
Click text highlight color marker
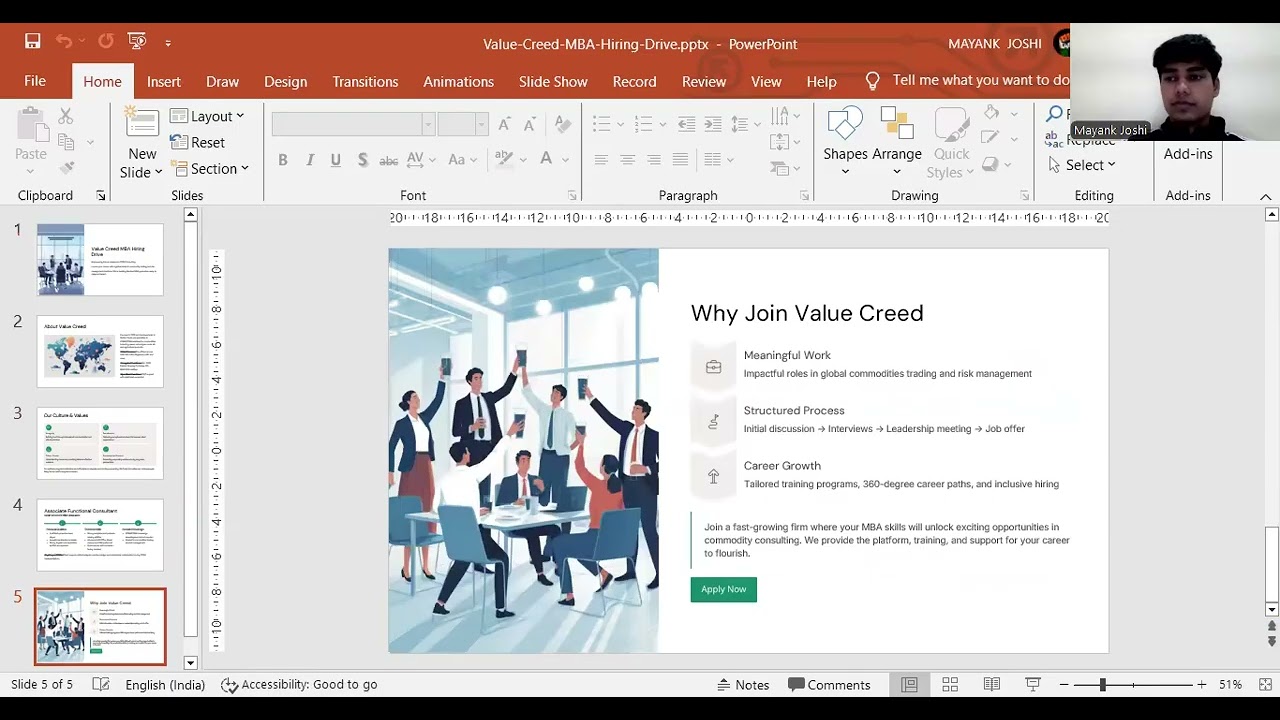[x=503, y=160]
